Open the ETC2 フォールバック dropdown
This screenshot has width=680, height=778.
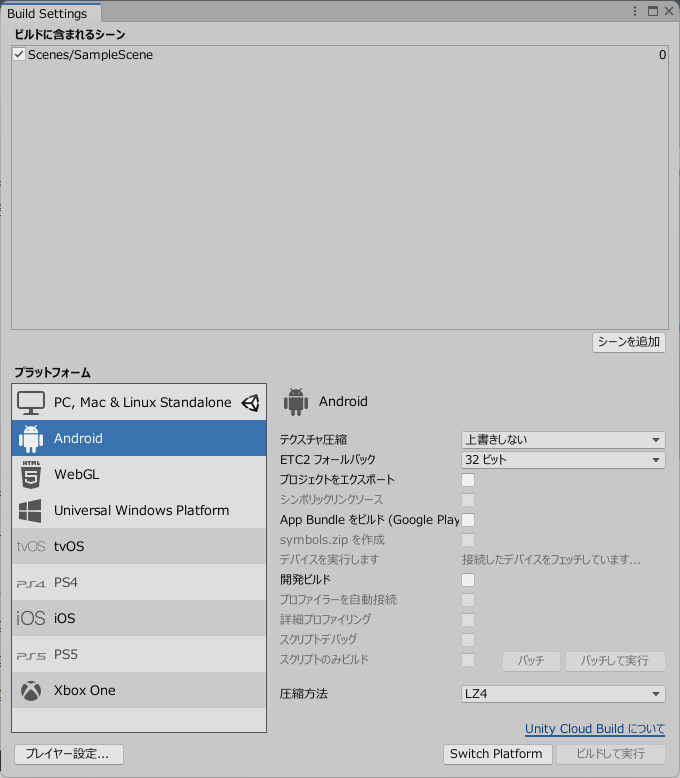(x=563, y=460)
